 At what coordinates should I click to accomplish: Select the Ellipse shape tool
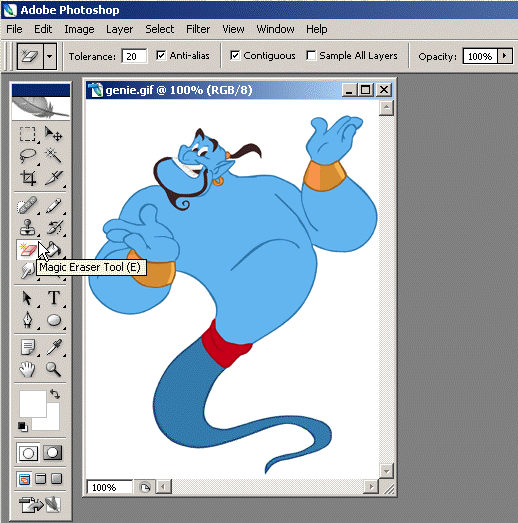(53, 320)
